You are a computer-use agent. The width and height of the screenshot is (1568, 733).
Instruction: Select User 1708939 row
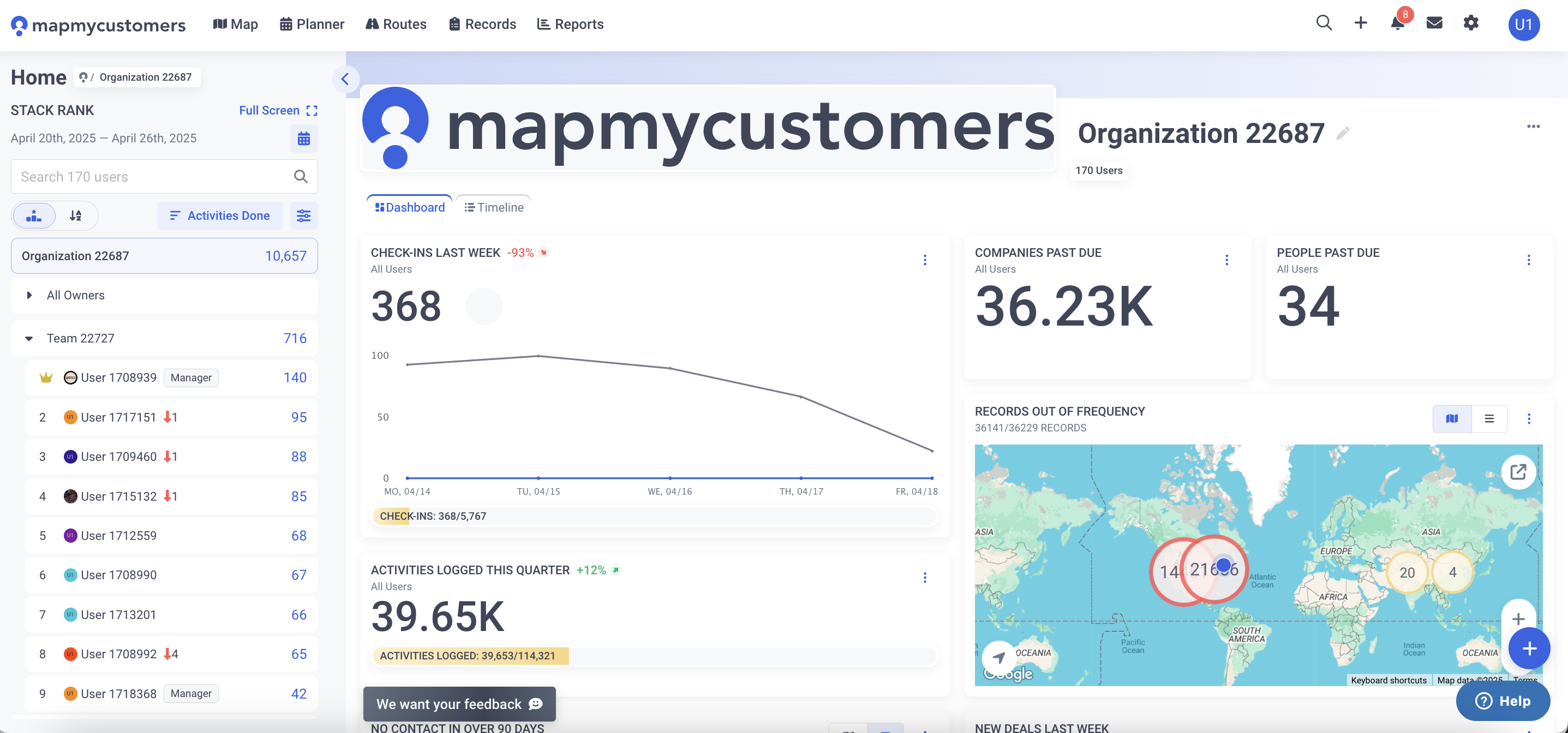(x=171, y=378)
